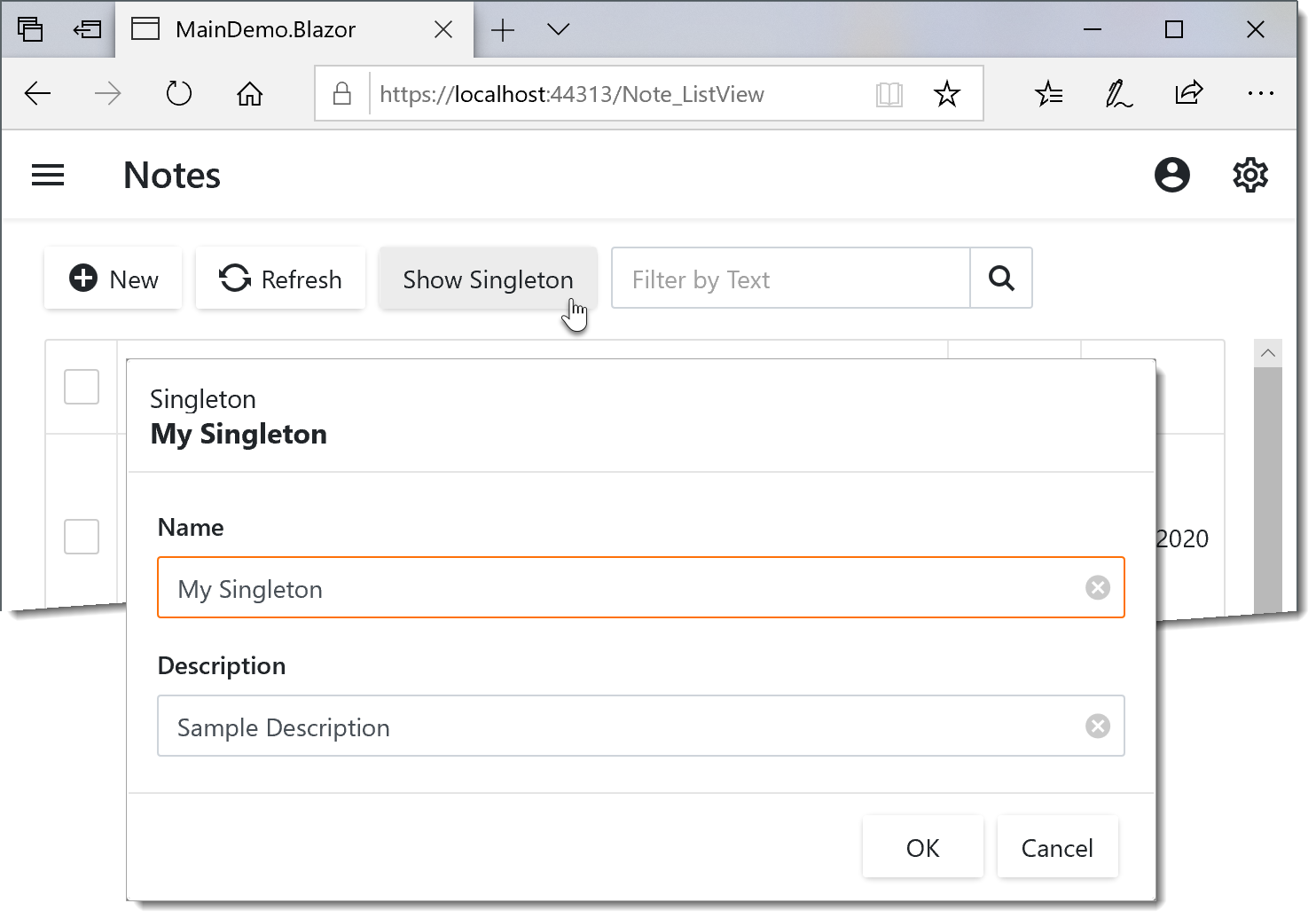The height and width of the screenshot is (919, 1316).
Task: Tick the second row checkbox
Action: click(82, 537)
